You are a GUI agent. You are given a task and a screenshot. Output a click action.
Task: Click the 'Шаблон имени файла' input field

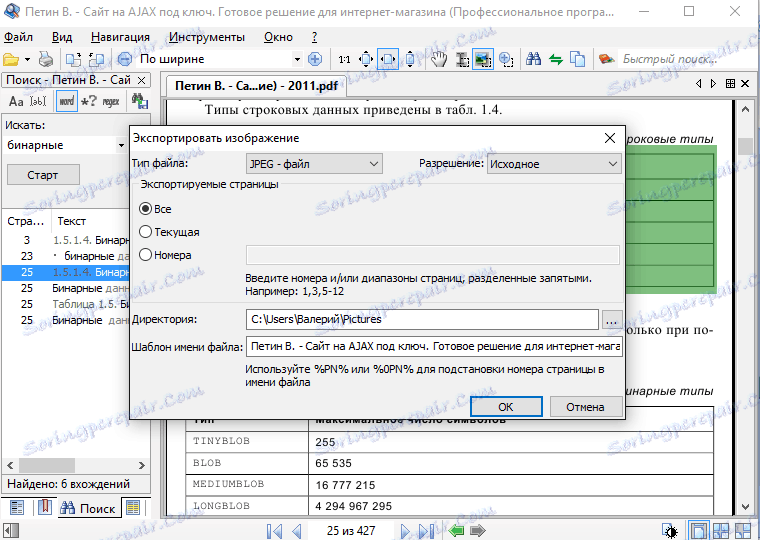pos(434,347)
